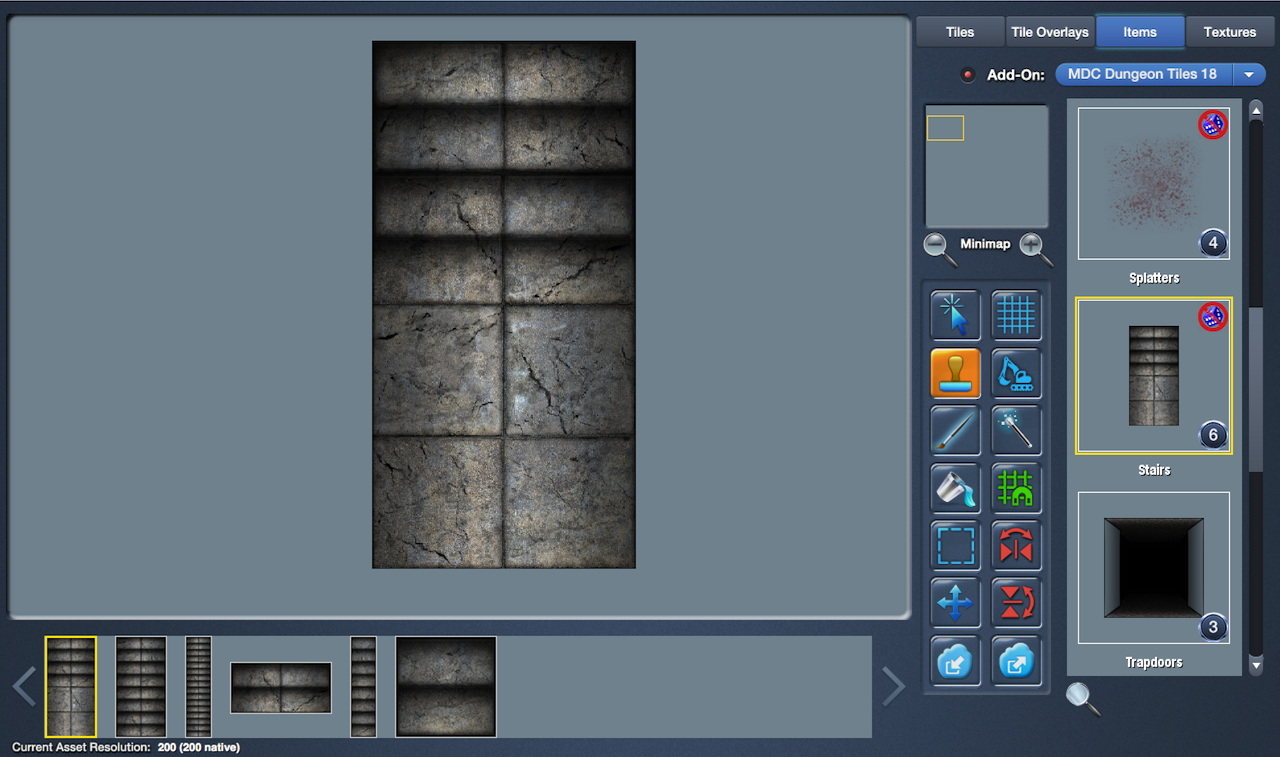Select the fifth narrow stairs variant
Image resolution: width=1280 pixels, height=757 pixels.
coord(363,687)
